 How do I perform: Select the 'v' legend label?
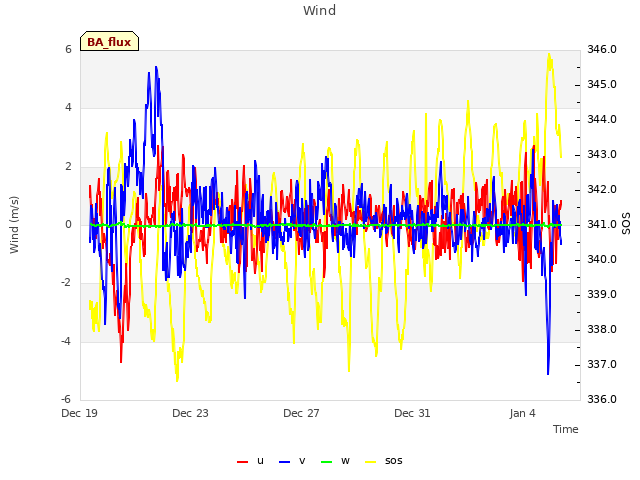click(x=302, y=461)
